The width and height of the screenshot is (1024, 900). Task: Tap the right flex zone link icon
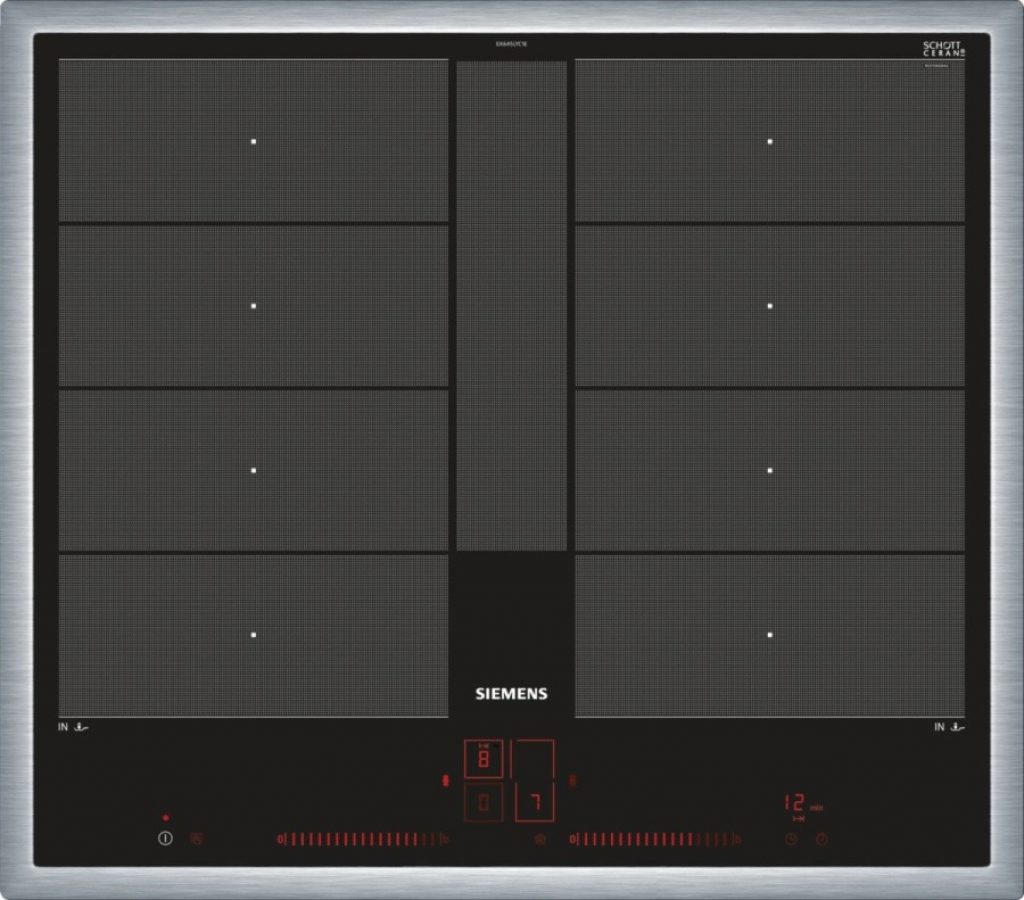(x=572, y=781)
